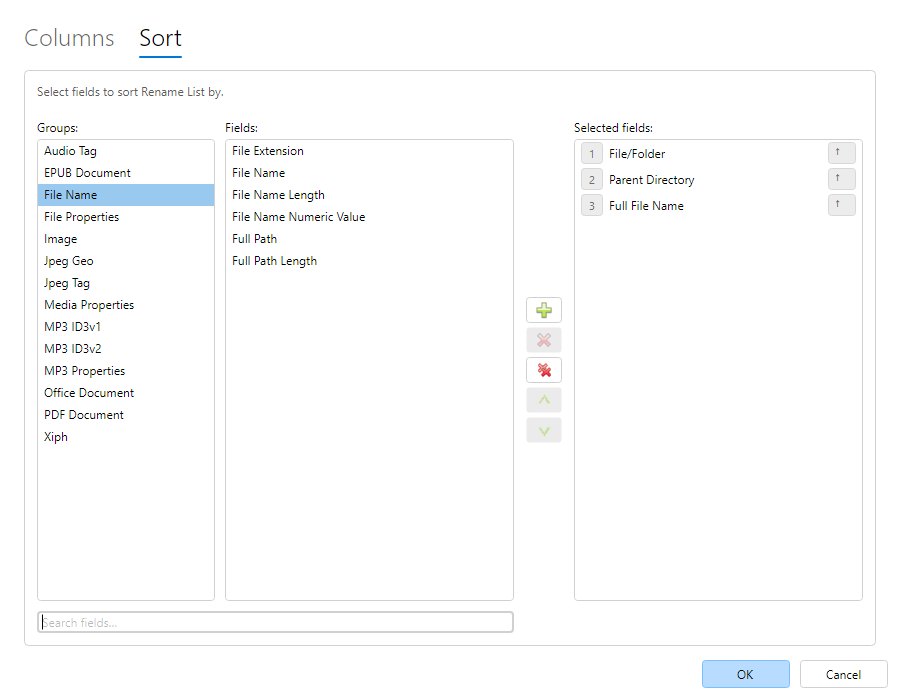Viewport: 900px width, 700px height.
Task: Select the MP3 ID3v1 group
Action: tap(126, 326)
